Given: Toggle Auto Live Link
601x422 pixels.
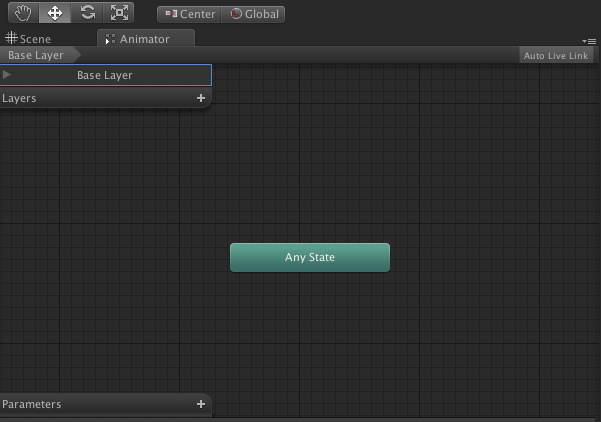Looking at the screenshot, I should coord(555,56).
